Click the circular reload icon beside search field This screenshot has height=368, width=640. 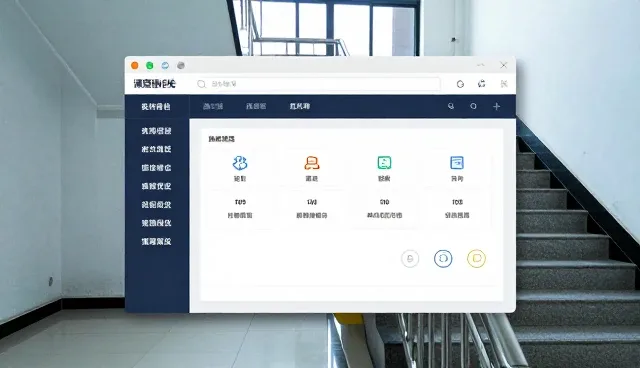point(460,84)
